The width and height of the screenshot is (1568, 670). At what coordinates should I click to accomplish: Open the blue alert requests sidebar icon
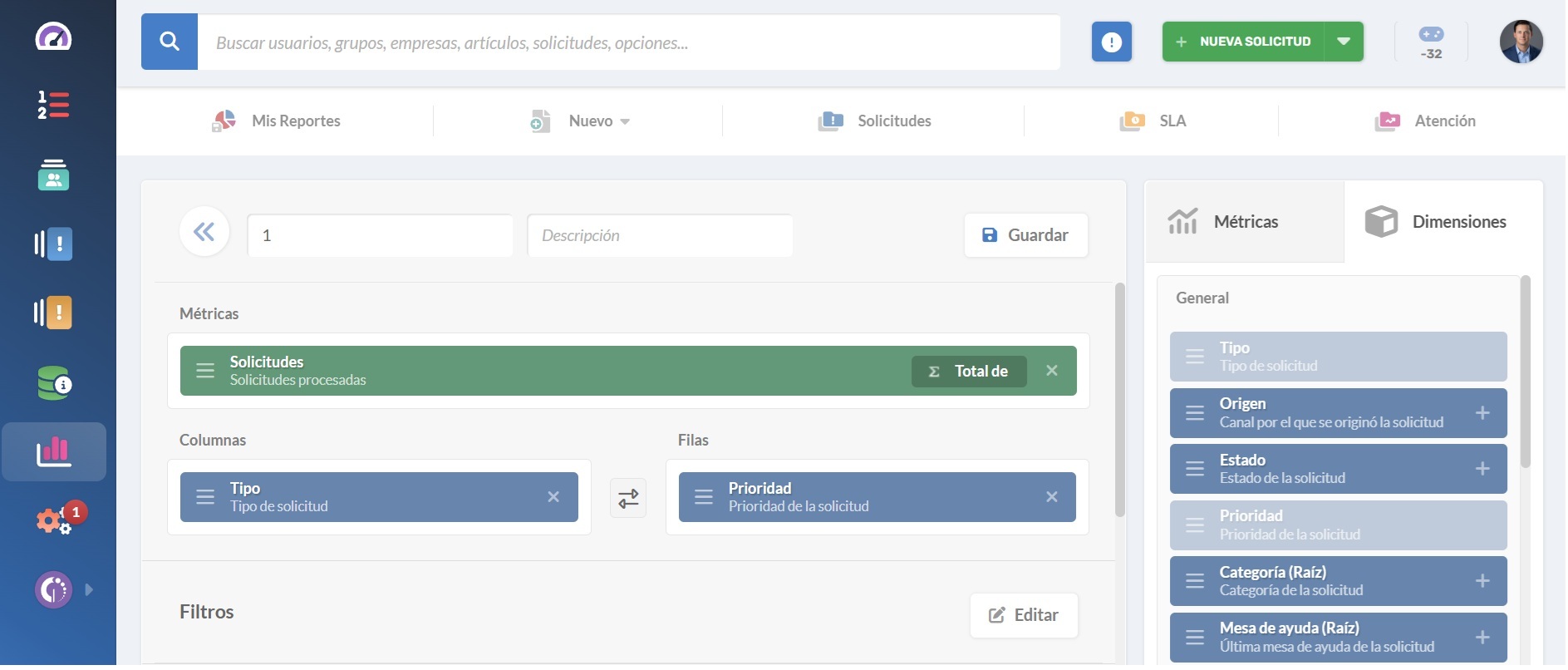[53, 244]
